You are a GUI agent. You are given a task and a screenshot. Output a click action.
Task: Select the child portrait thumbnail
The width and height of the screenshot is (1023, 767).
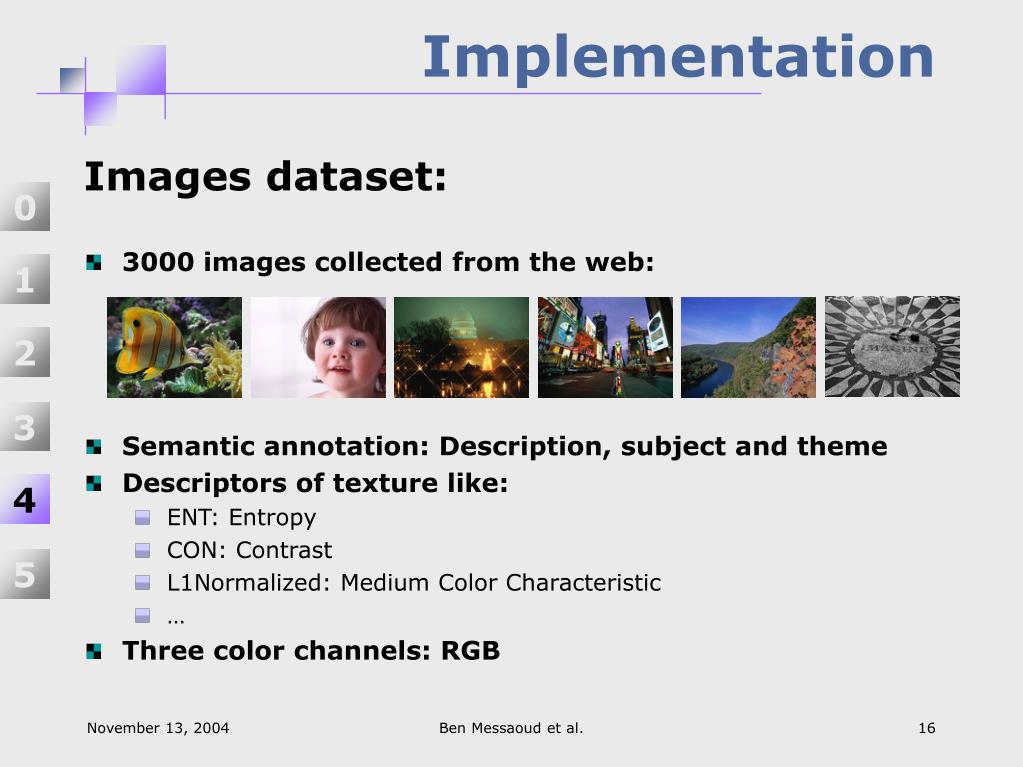pos(318,347)
